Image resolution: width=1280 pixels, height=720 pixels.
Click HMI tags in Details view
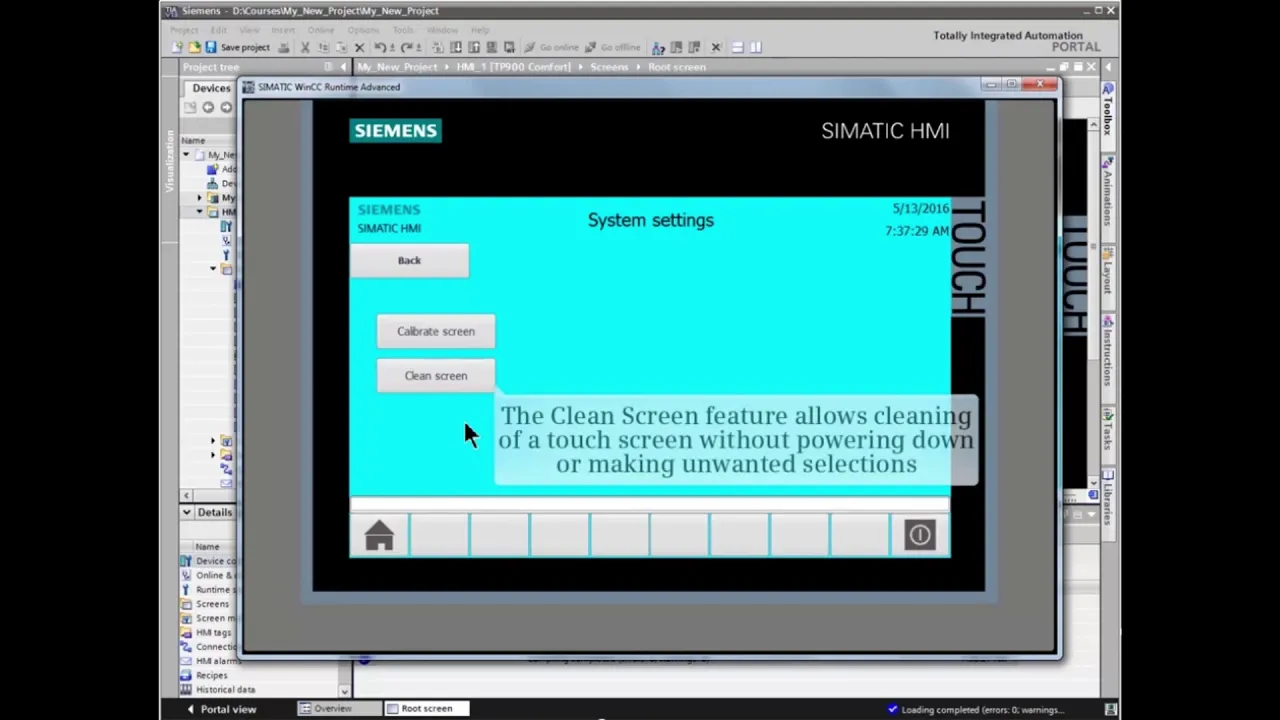coord(213,632)
